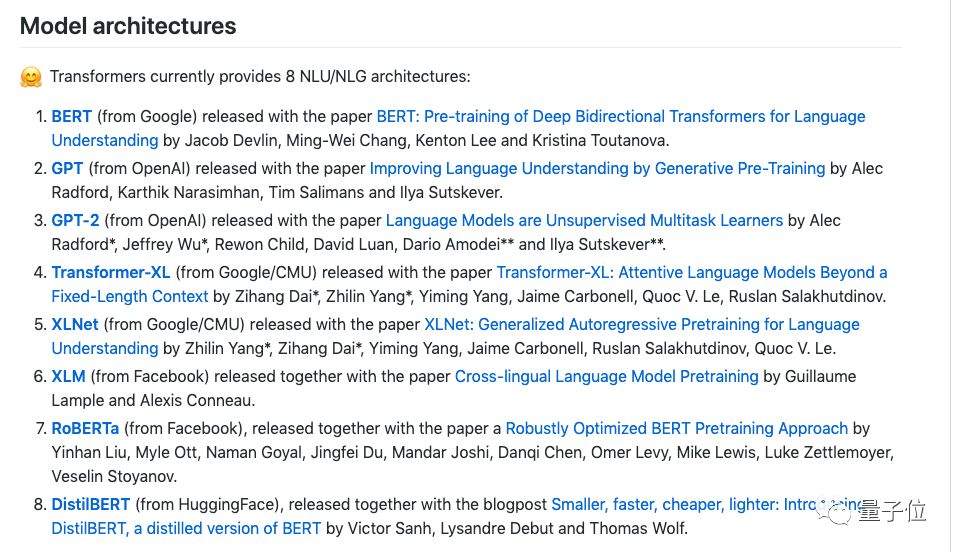Go to the bold XLNet model link

(75, 324)
